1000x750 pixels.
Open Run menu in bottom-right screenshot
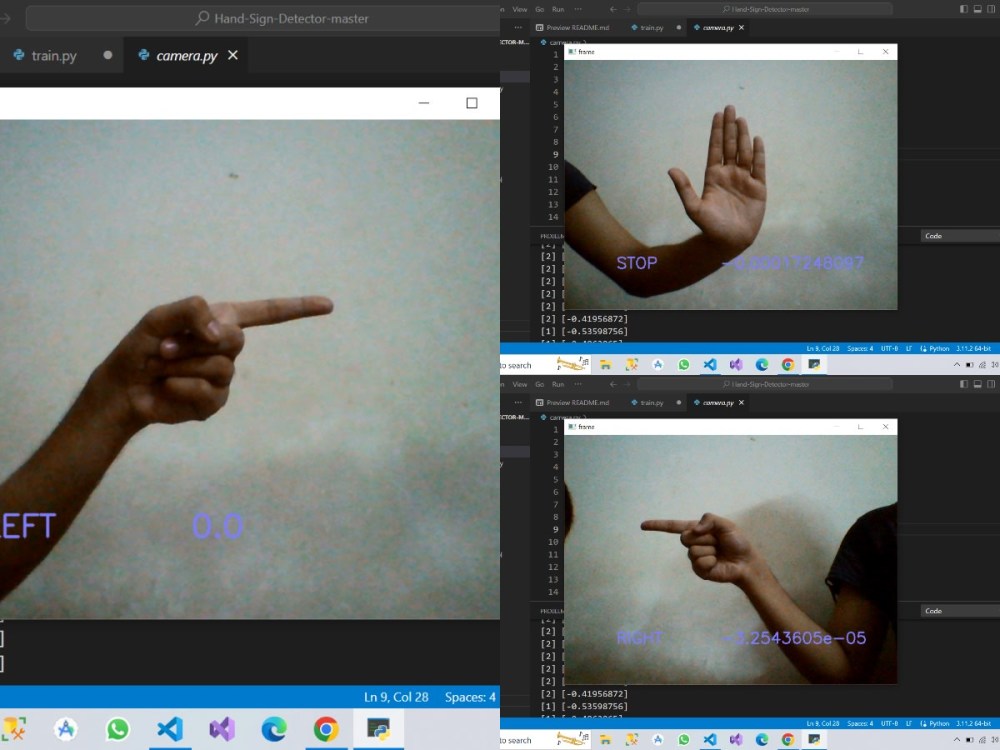click(x=558, y=385)
